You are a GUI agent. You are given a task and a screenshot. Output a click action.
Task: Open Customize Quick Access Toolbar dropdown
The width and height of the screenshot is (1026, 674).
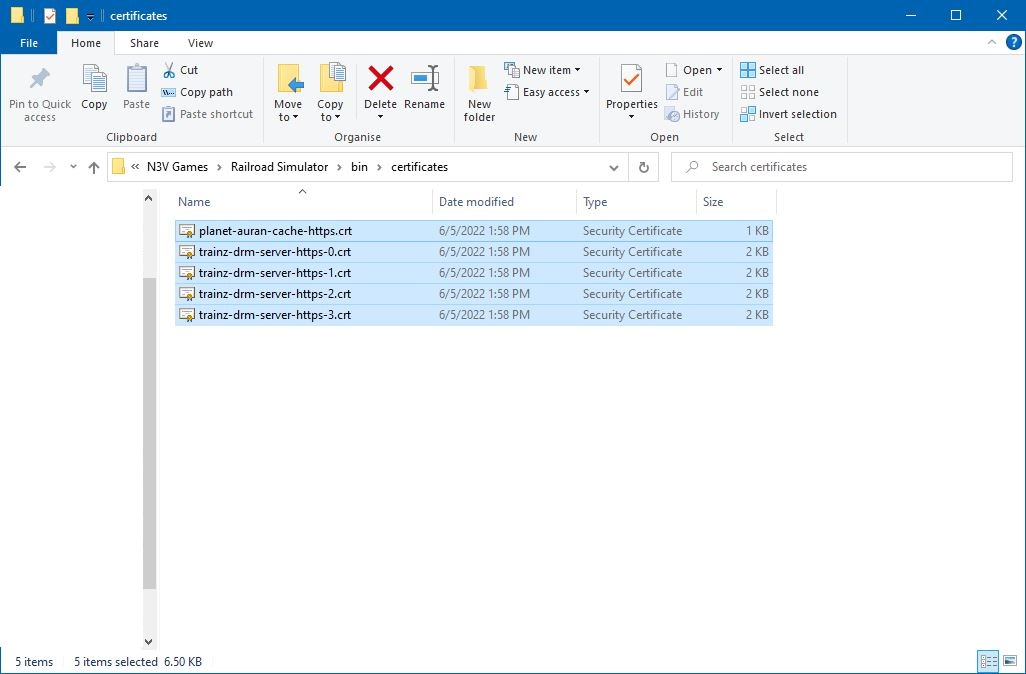[90, 16]
